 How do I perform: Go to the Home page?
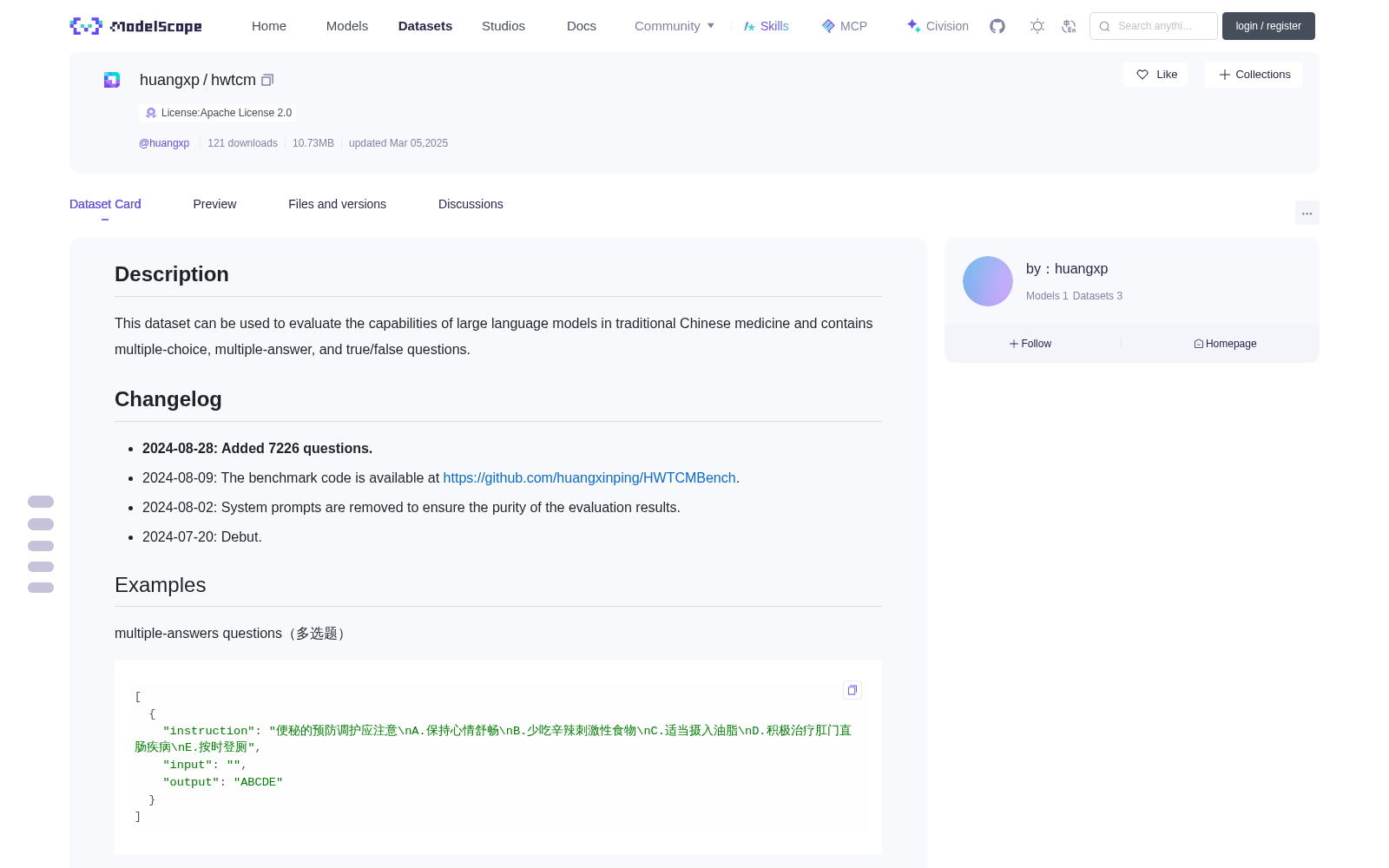tap(269, 26)
